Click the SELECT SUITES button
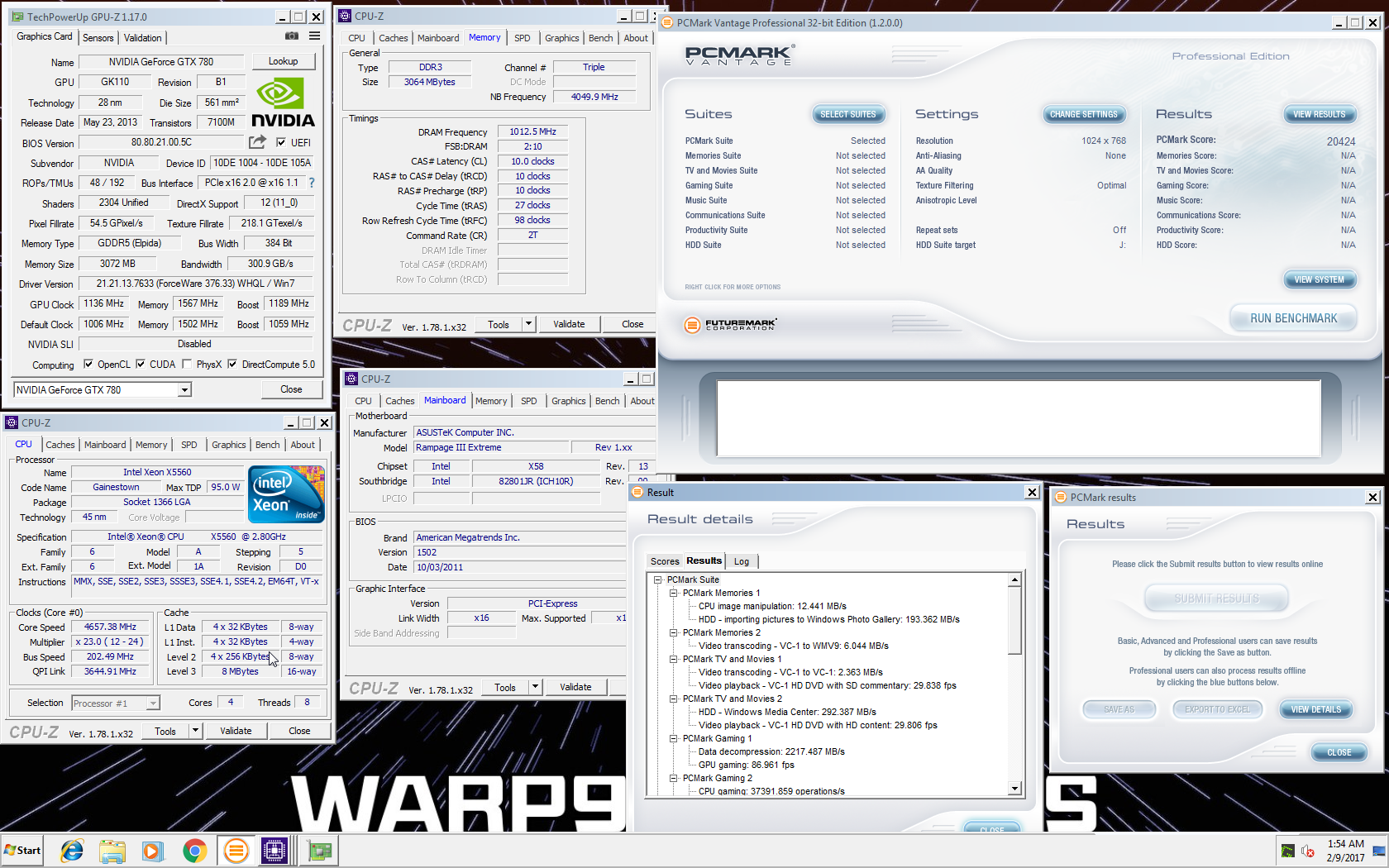1389x868 pixels. click(848, 114)
